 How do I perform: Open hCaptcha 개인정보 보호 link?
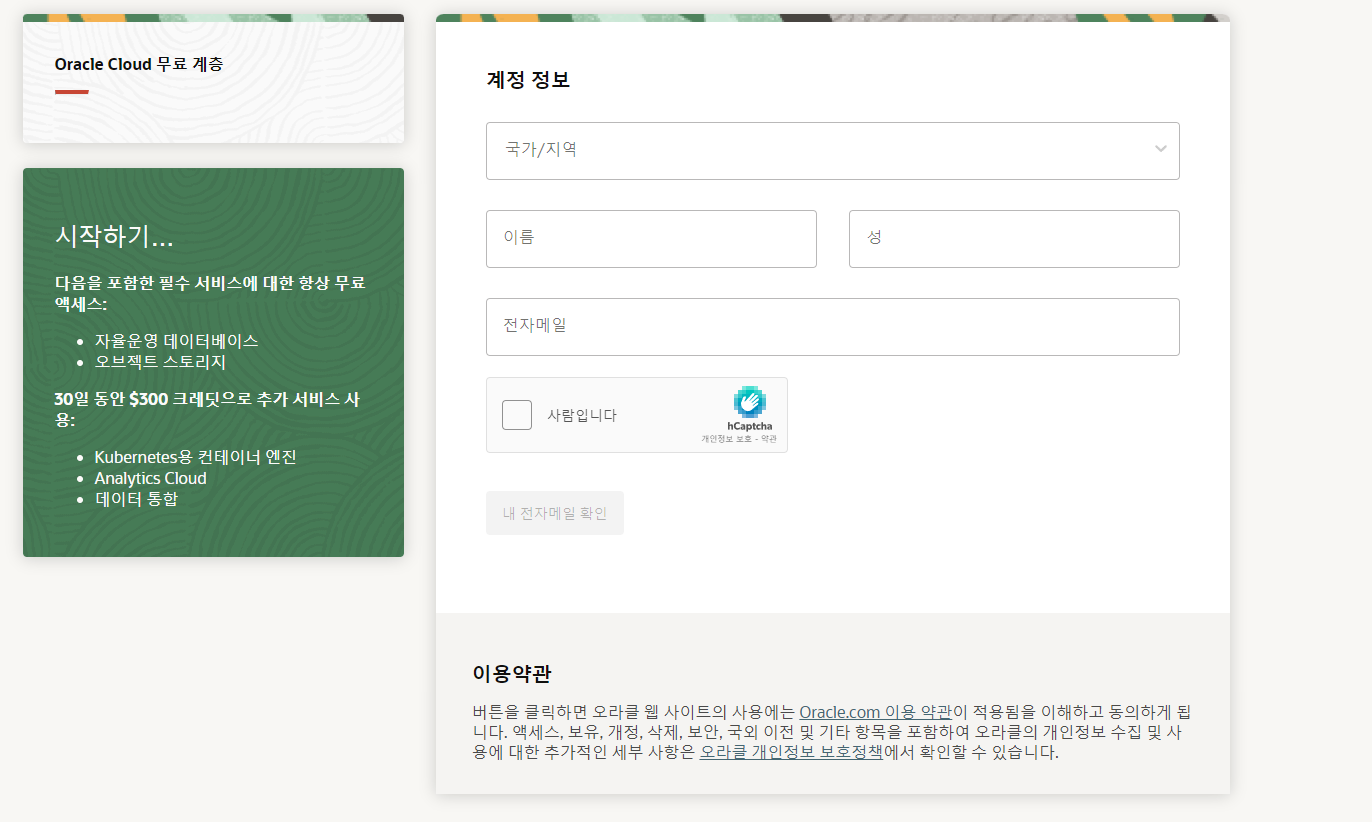(x=725, y=439)
